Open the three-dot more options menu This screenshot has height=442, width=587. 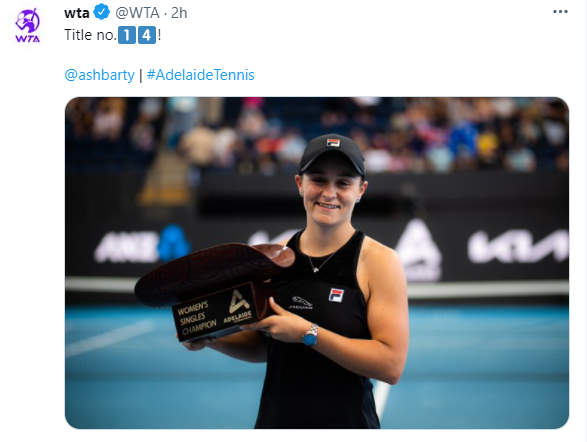click(560, 12)
